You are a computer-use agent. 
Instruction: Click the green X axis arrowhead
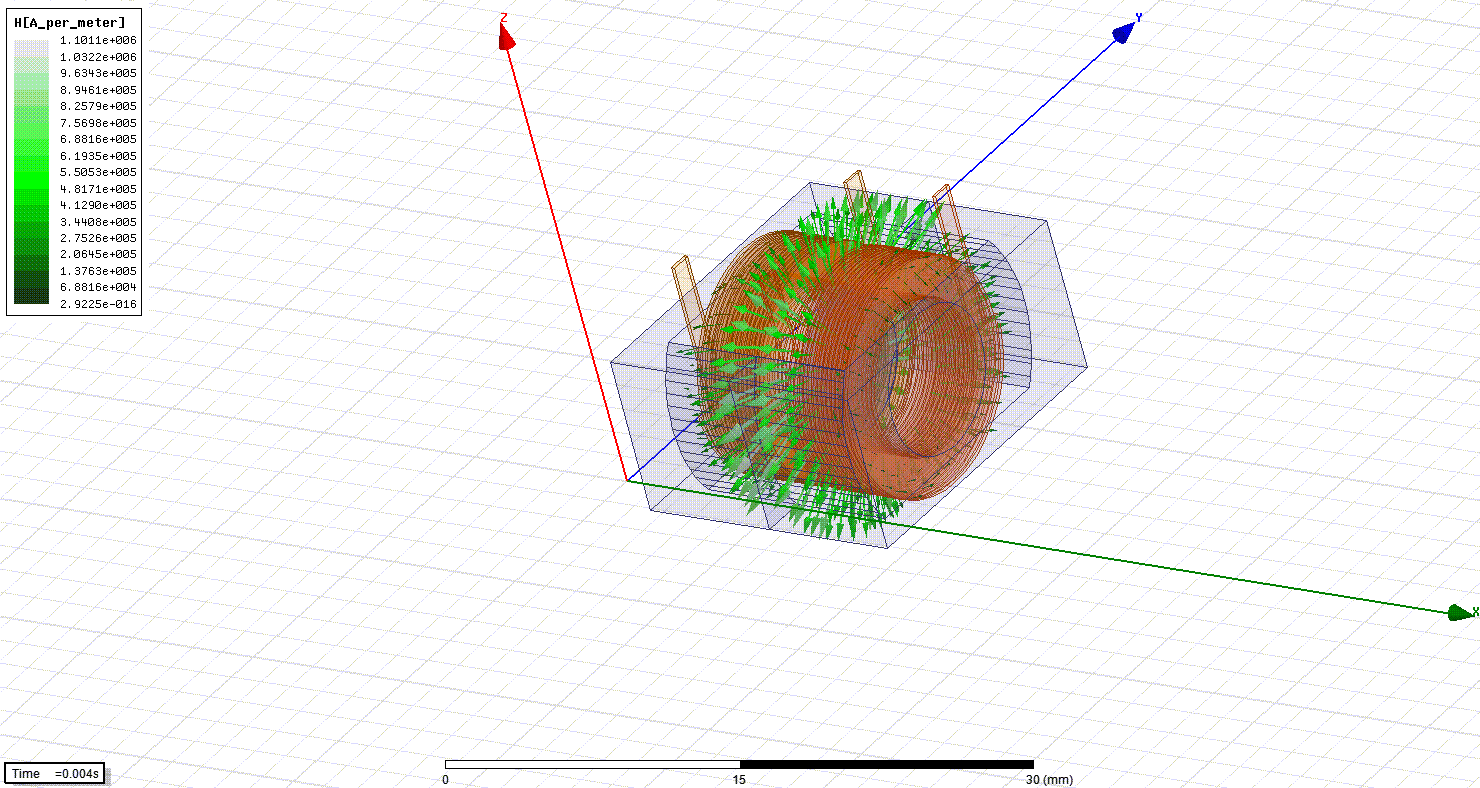click(1461, 612)
